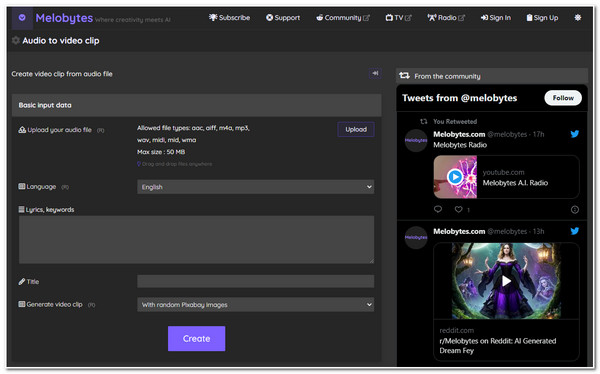
Task: Click Twitter bird icon on second tweet
Action: (574, 231)
